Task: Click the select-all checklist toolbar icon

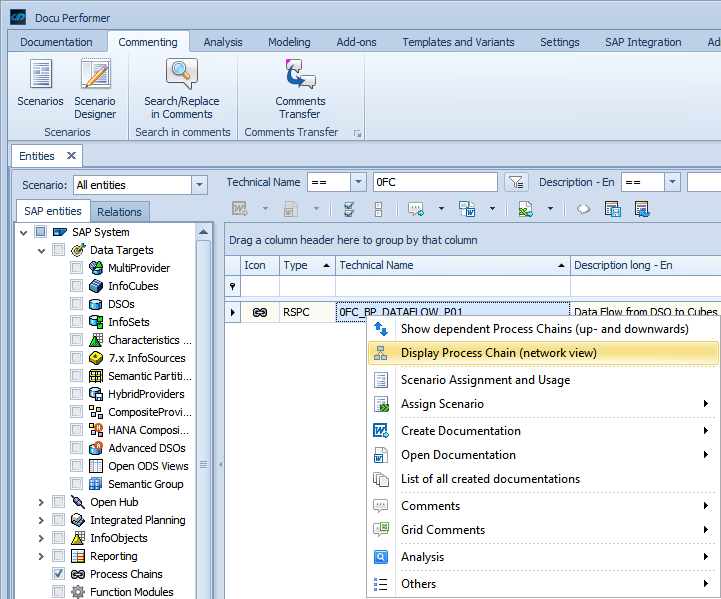Action: click(349, 209)
